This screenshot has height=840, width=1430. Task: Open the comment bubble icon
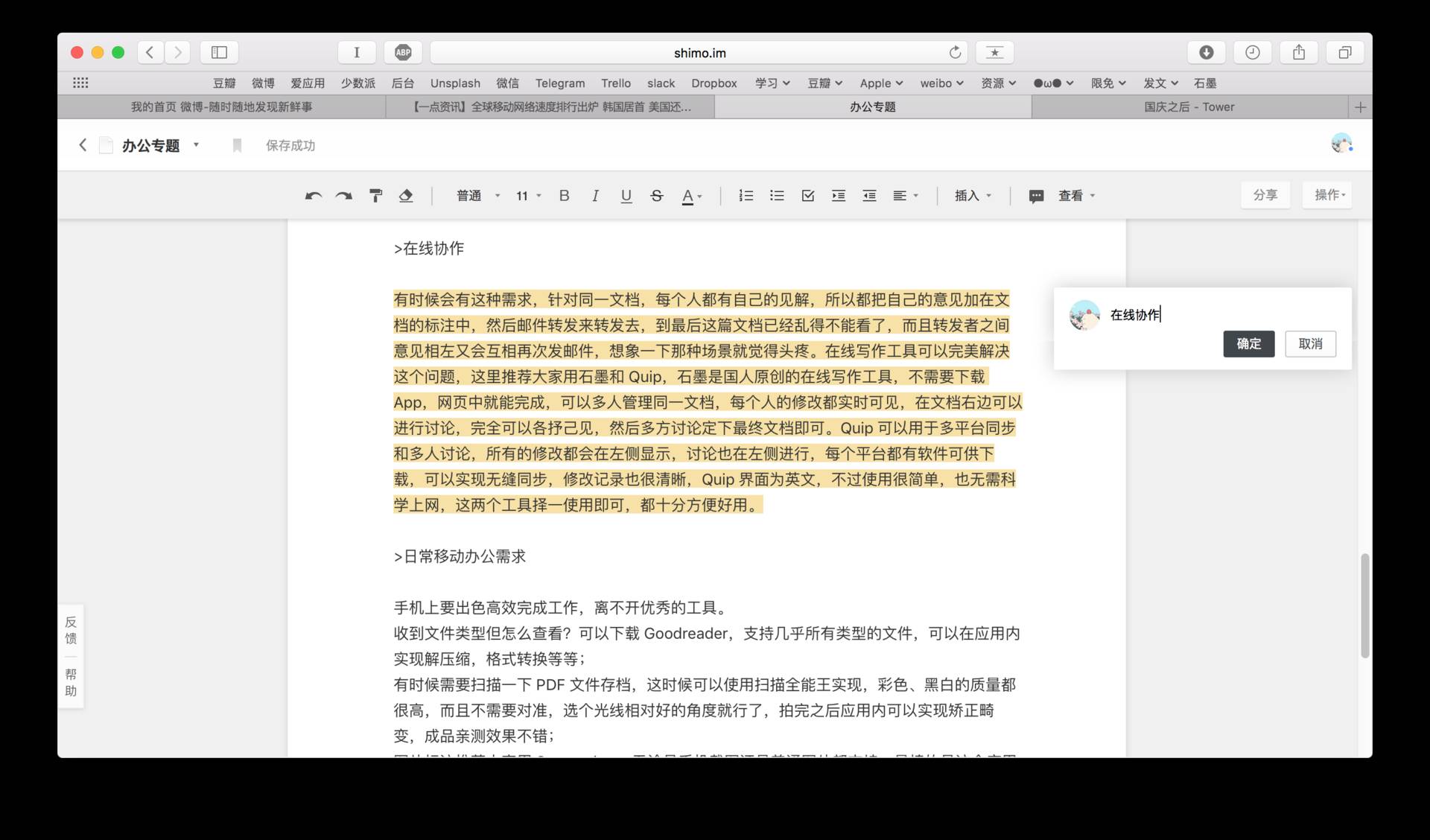pos(1036,197)
